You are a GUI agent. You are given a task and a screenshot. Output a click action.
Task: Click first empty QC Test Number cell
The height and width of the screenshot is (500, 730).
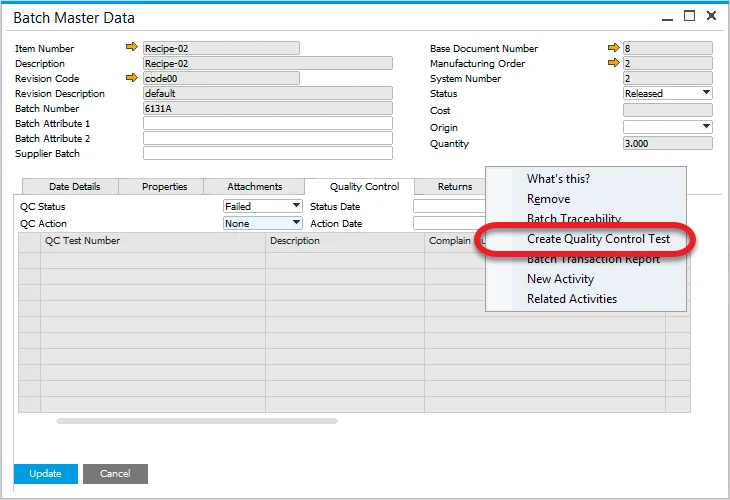click(x=153, y=261)
